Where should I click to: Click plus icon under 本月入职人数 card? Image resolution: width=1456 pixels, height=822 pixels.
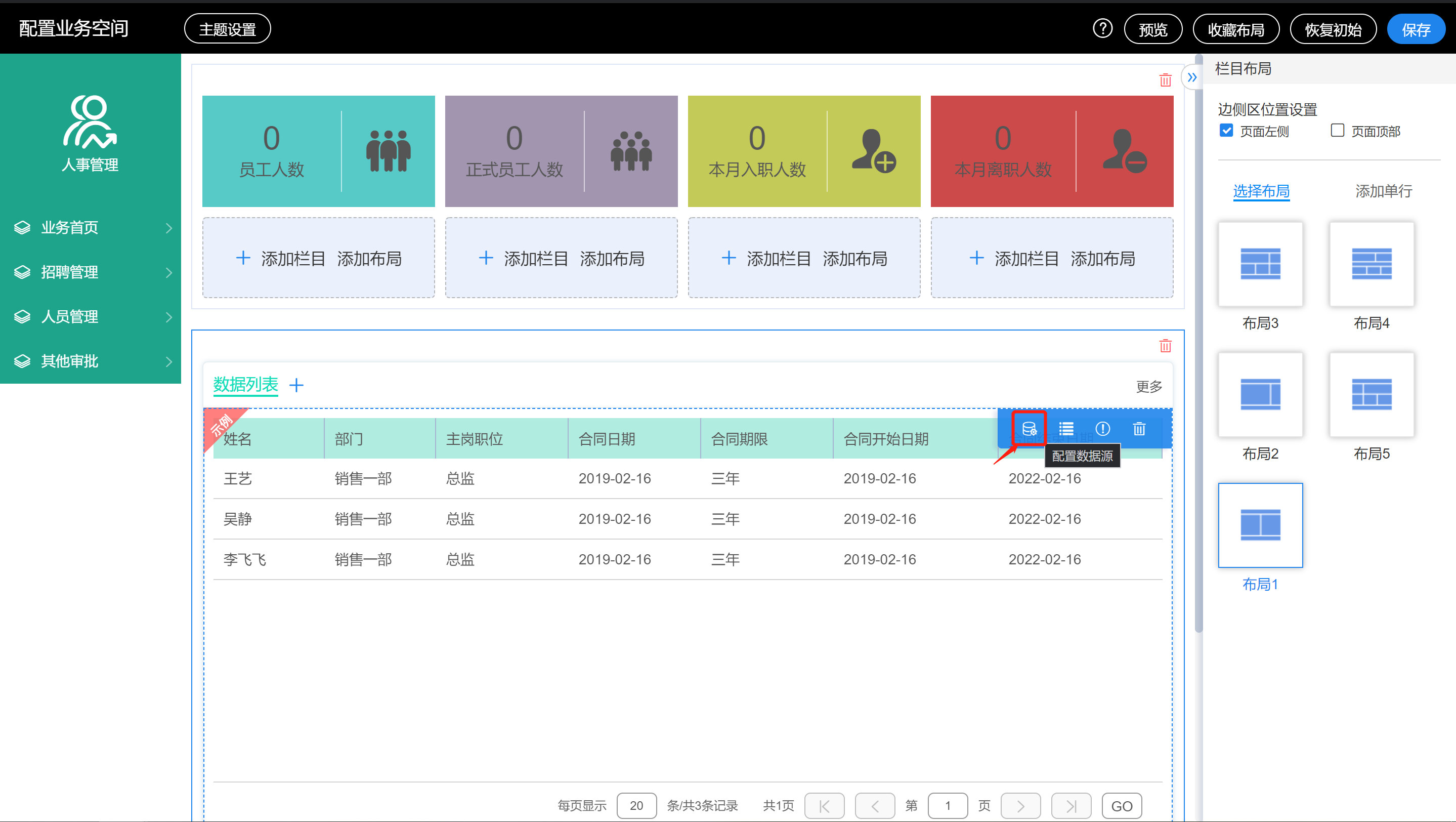point(729,258)
